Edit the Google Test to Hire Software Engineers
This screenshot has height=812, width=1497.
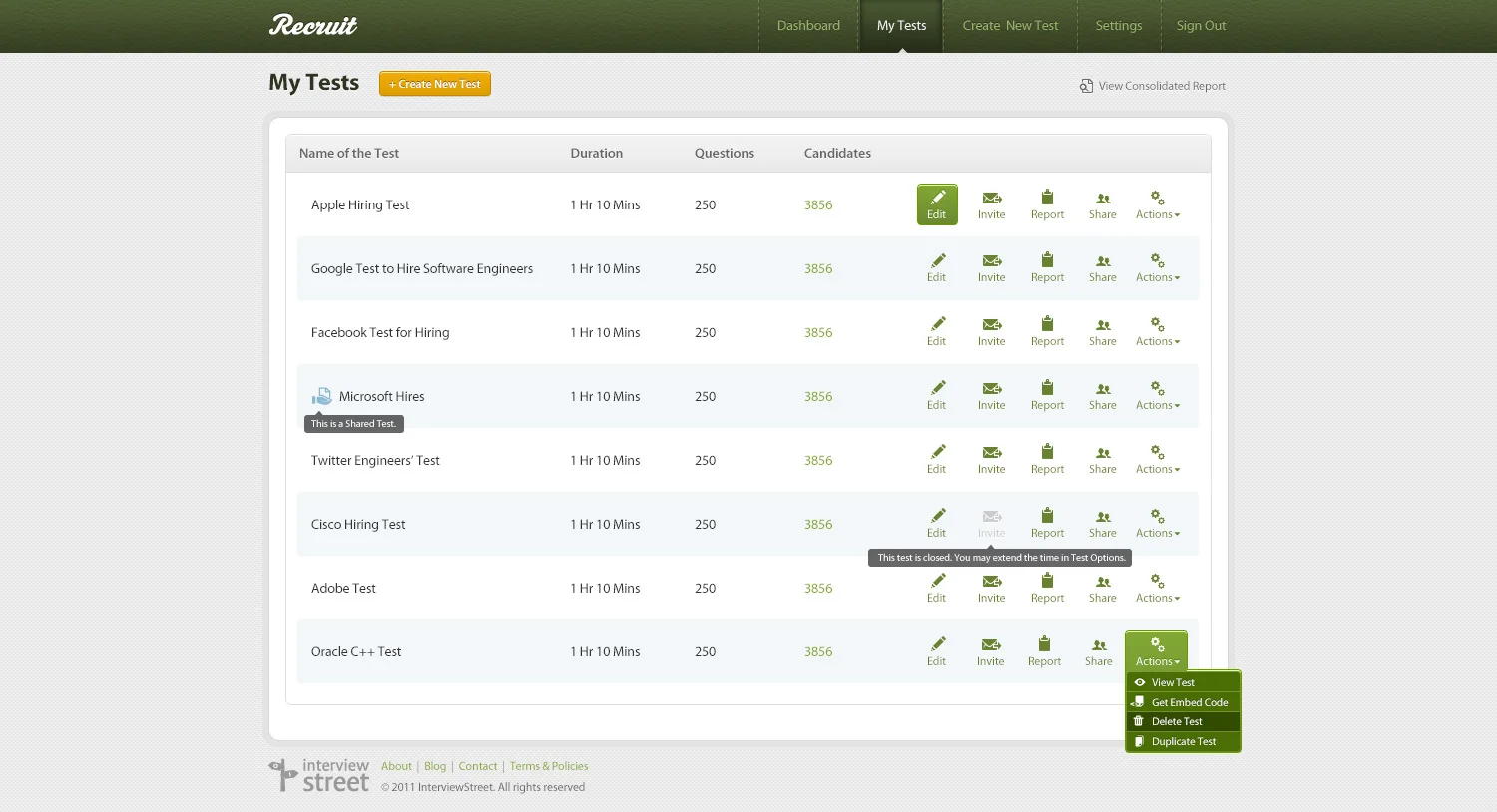(936, 268)
